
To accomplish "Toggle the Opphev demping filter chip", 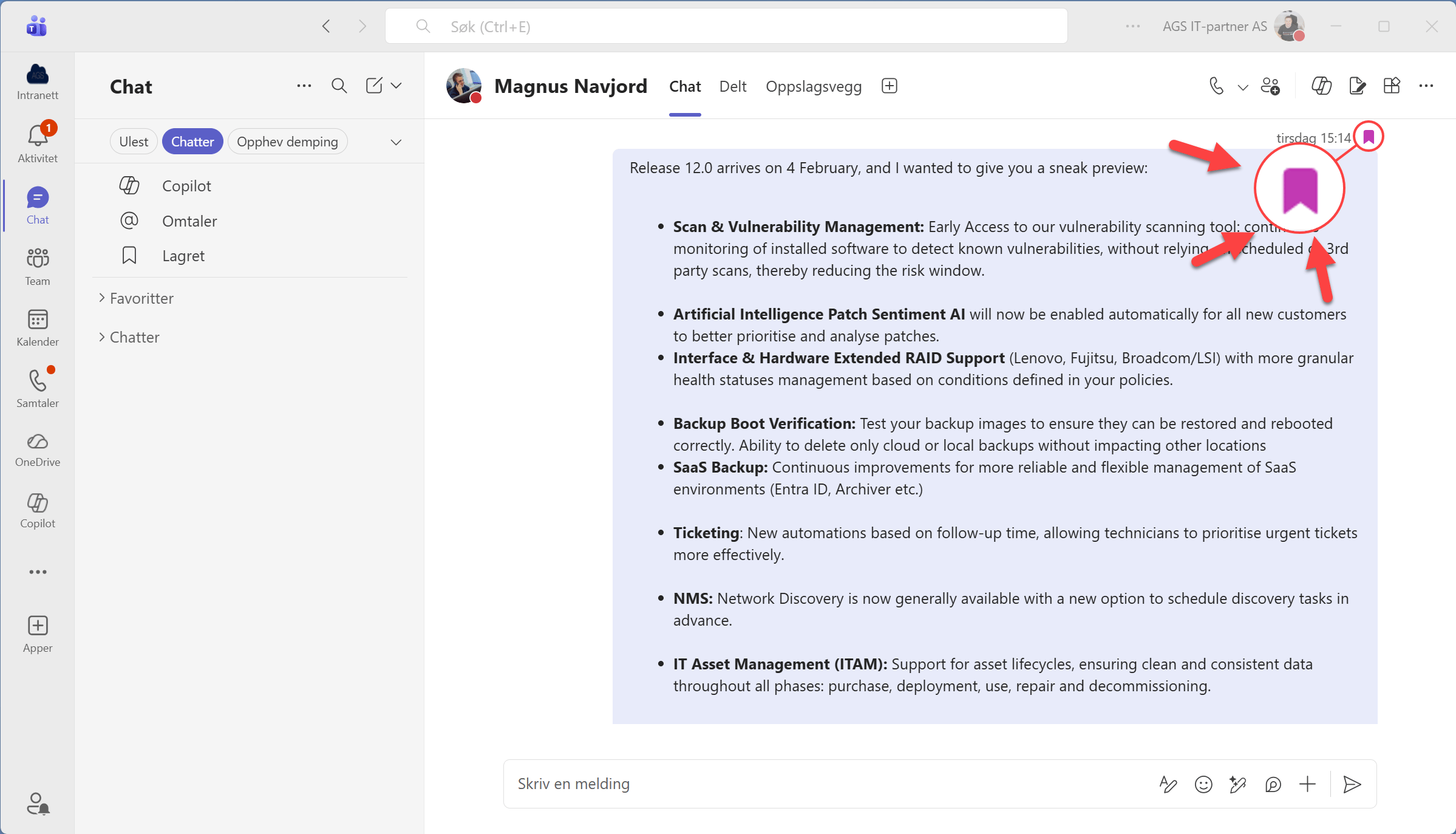I will pyautogui.click(x=287, y=142).
